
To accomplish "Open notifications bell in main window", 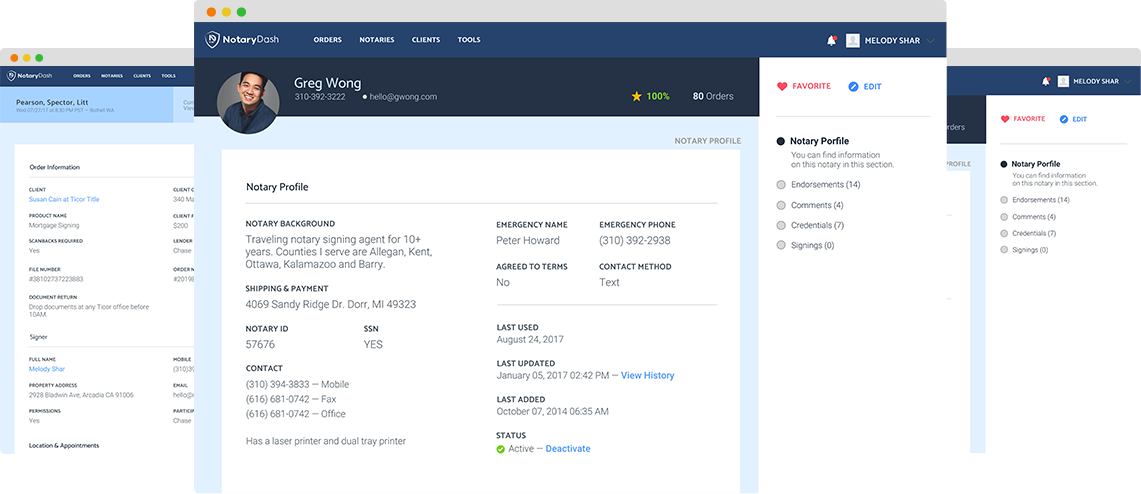I will (831, 41).
